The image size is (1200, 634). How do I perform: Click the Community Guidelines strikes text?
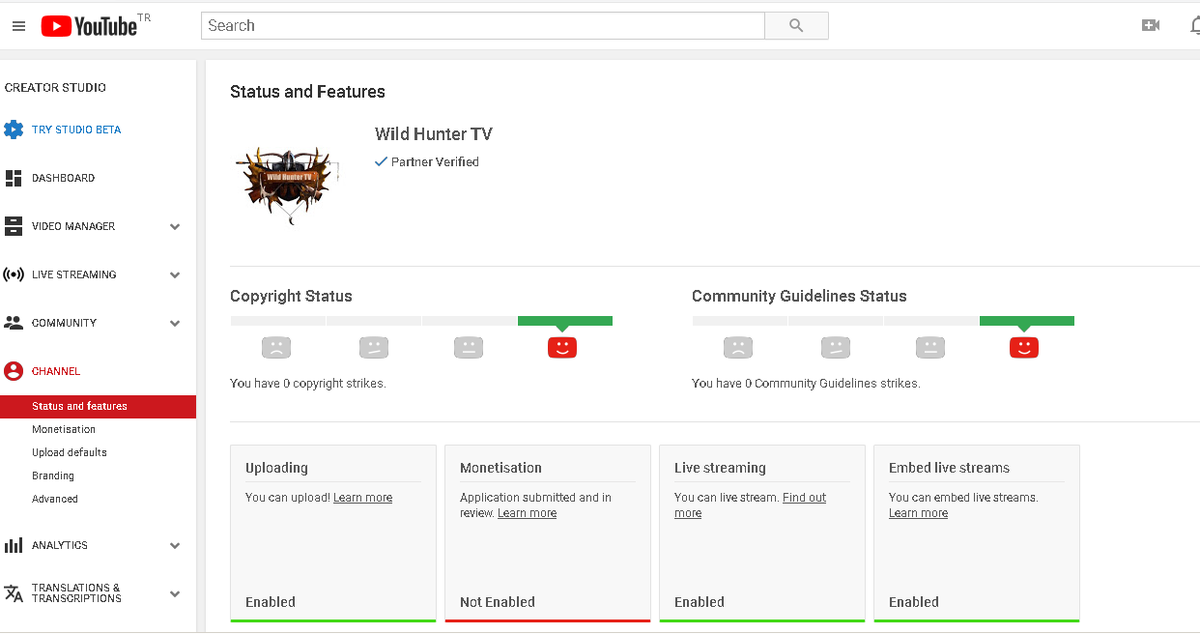pyautogui.click(x=806, y=383)
